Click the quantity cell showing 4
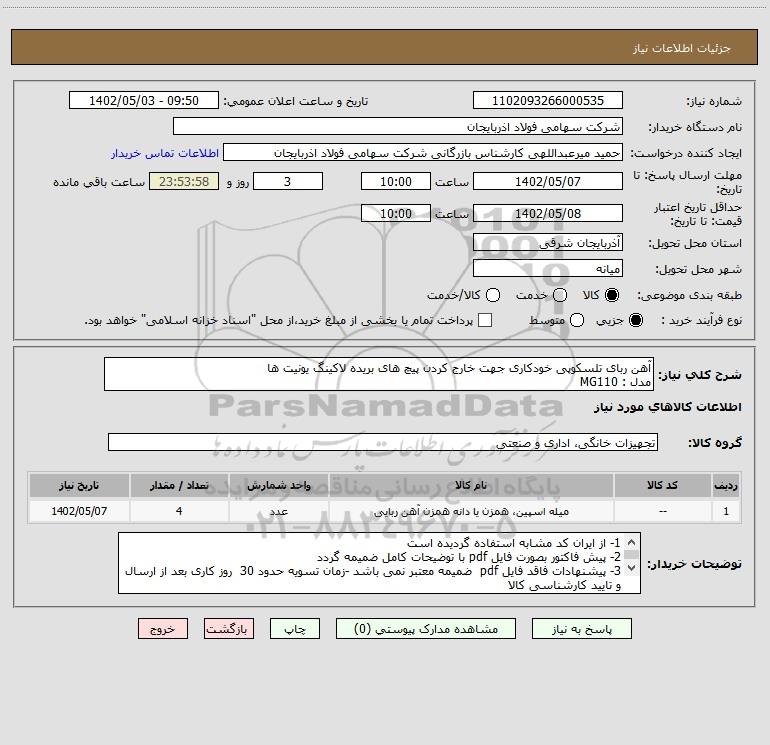This screenshot has height=745, width=770. [179, 511]
